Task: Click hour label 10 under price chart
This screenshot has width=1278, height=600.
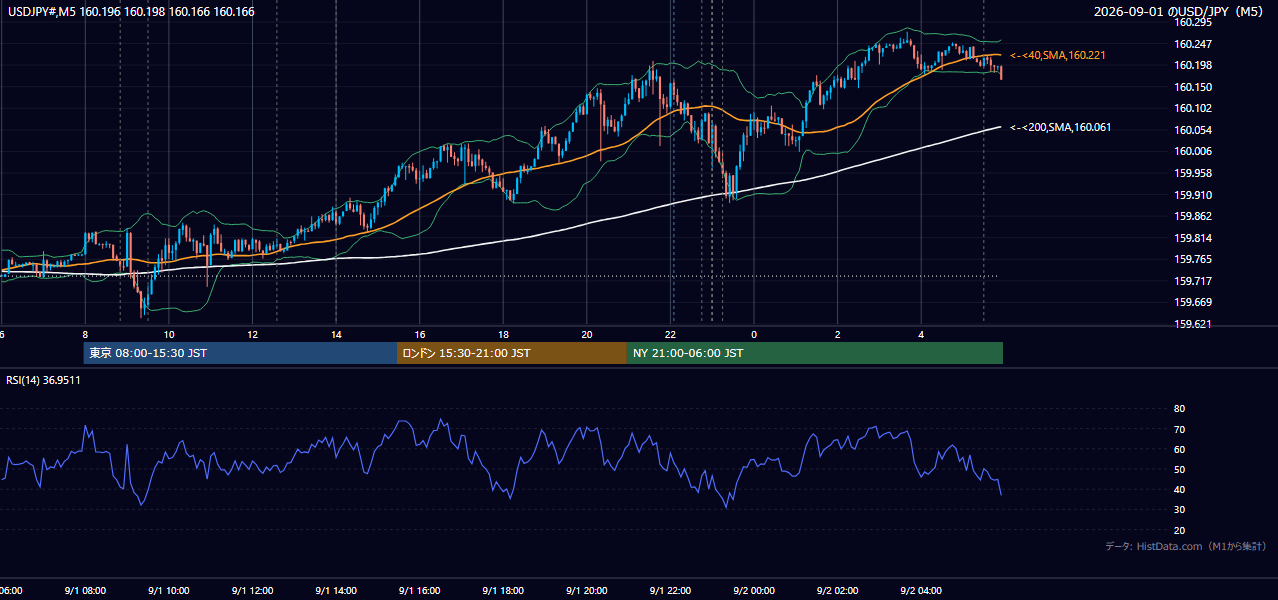Action: [169, 334]
